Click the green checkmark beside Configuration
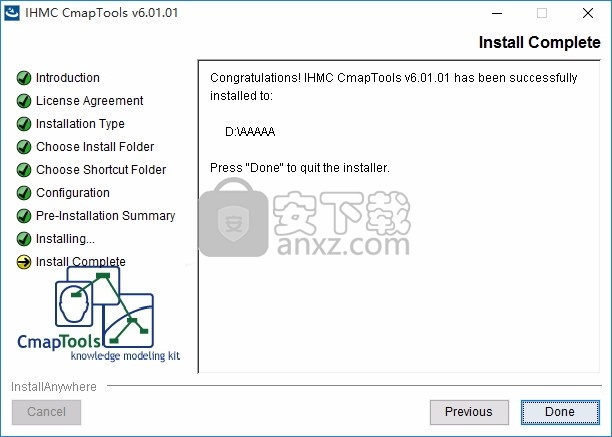This screenshot has width=612, height=437. (24, 193)
